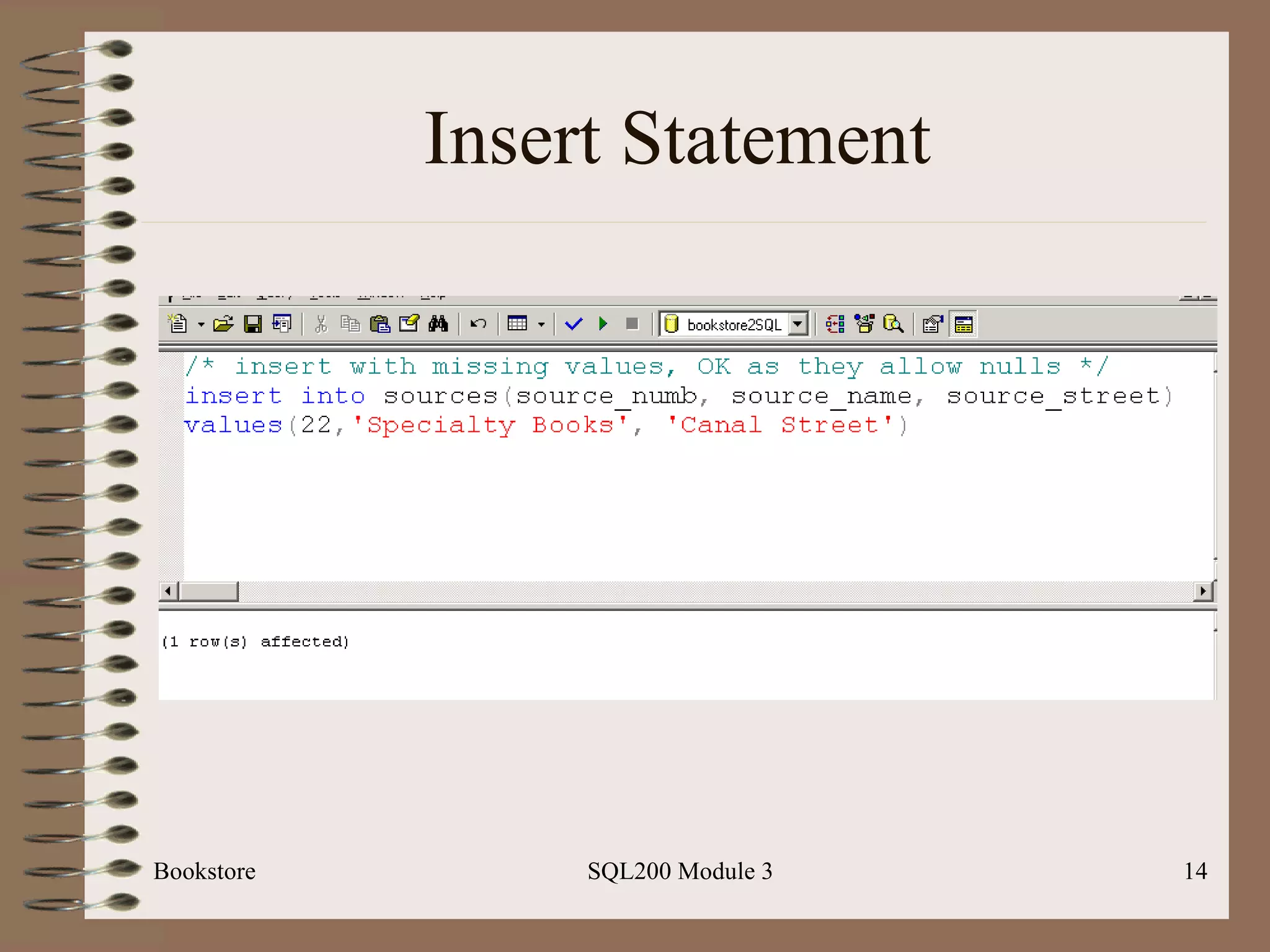Click the horizontal scrollbar thumb
This screenshot has height=952, width=1270.
click(x=208, y=591)
